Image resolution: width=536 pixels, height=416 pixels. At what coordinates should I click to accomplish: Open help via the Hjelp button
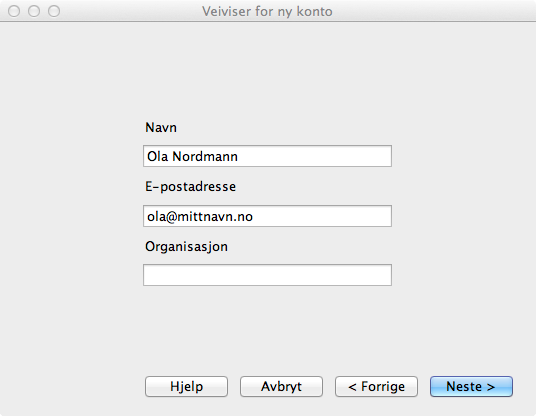coord(186,387)
